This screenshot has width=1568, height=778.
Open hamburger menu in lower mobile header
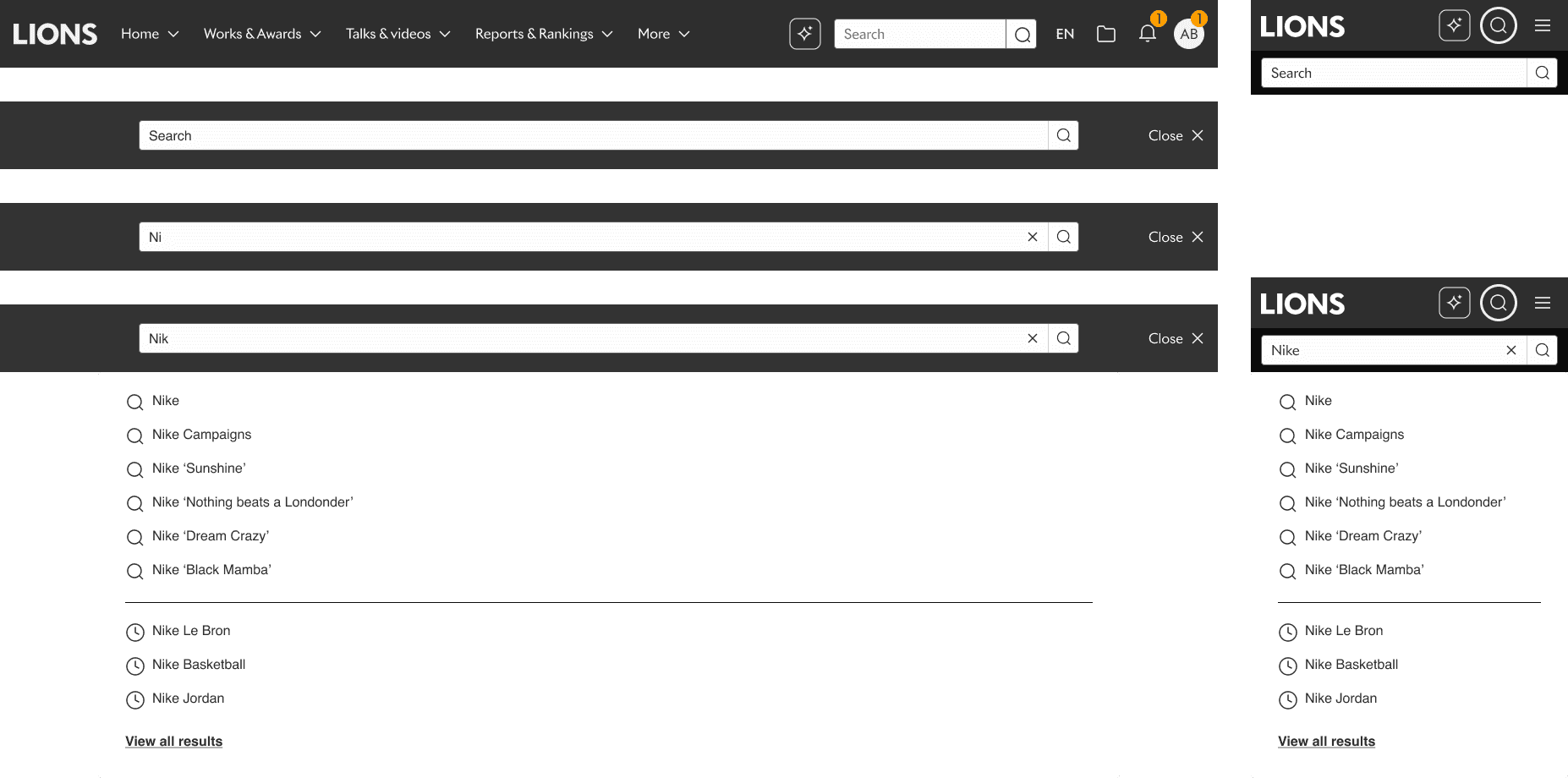(1543, 303)
